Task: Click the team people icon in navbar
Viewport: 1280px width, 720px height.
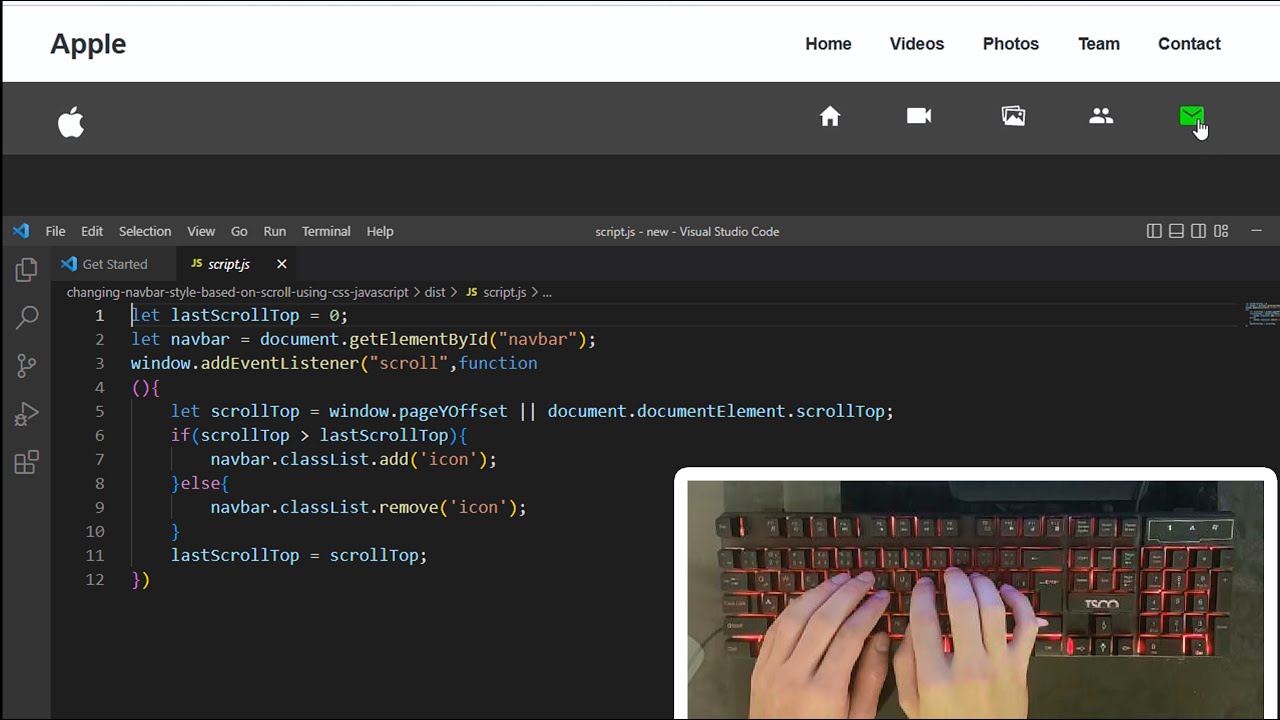Action: pyautogui.click(x=1101, y=116)
